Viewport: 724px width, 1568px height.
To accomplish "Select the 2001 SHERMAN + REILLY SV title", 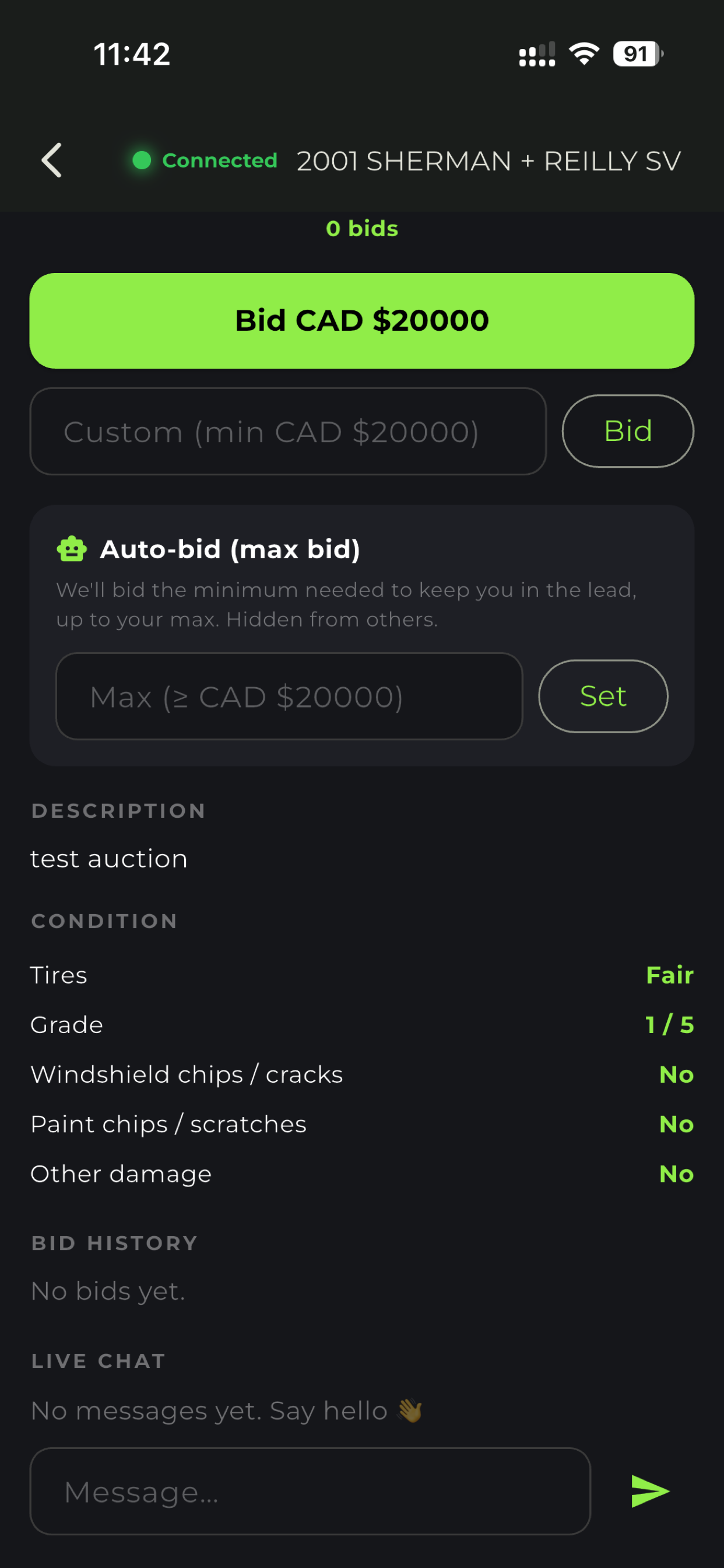I will tap(488, 162).
